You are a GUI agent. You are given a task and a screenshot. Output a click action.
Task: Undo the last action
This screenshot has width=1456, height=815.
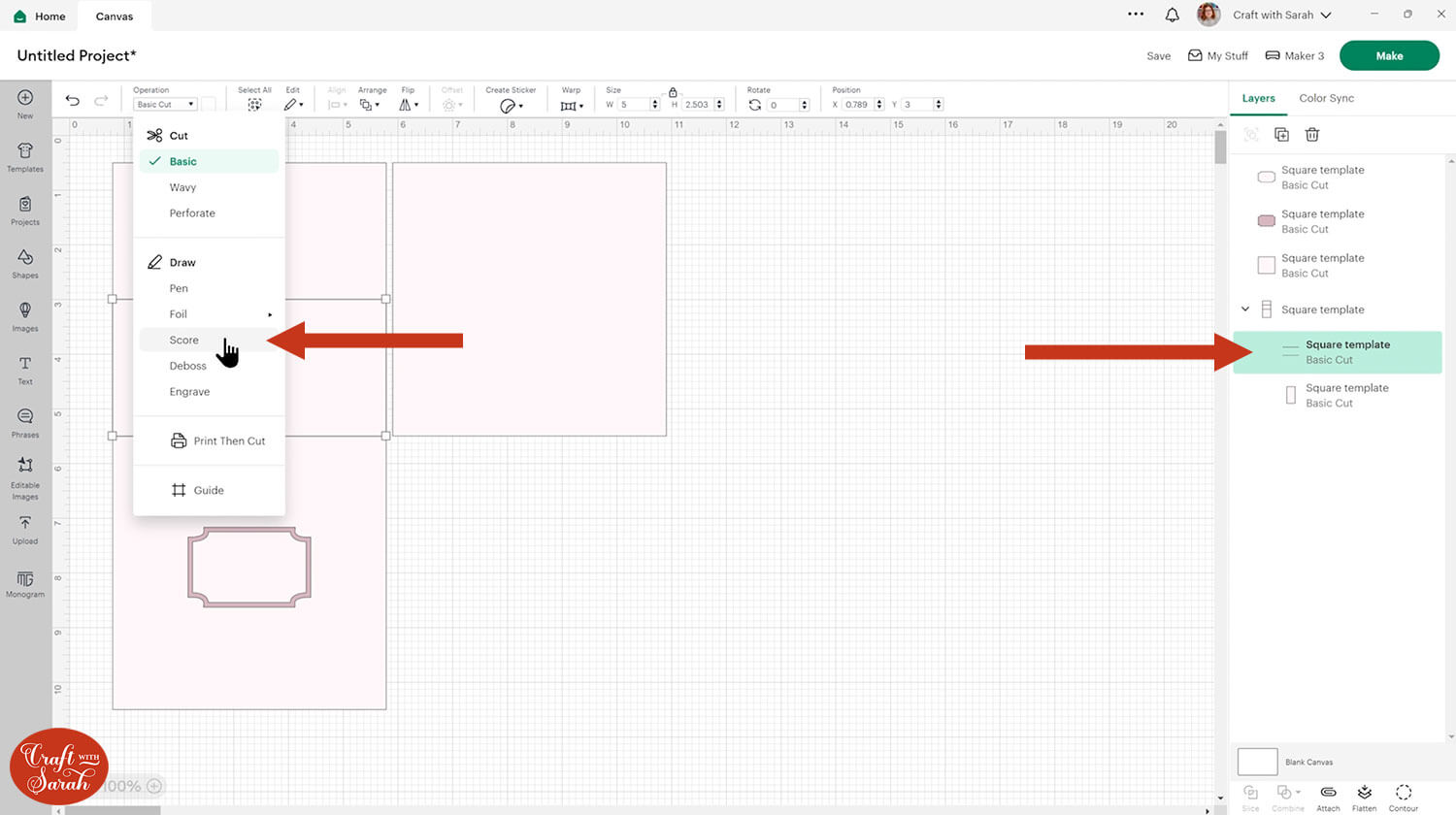tap(73, 101)
